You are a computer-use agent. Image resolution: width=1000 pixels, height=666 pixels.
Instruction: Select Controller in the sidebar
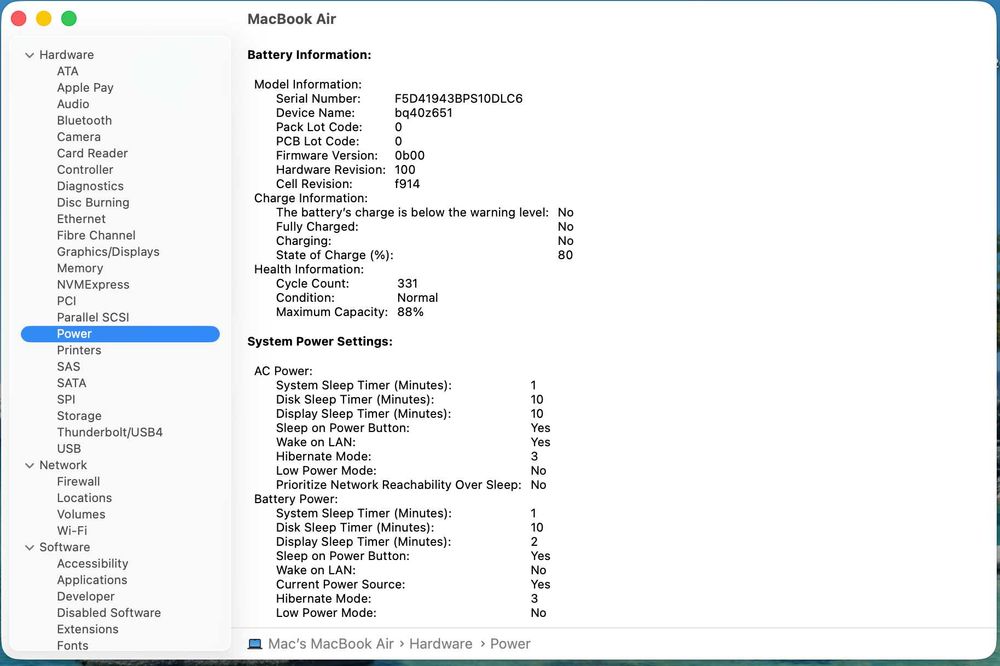pos(85,170)
